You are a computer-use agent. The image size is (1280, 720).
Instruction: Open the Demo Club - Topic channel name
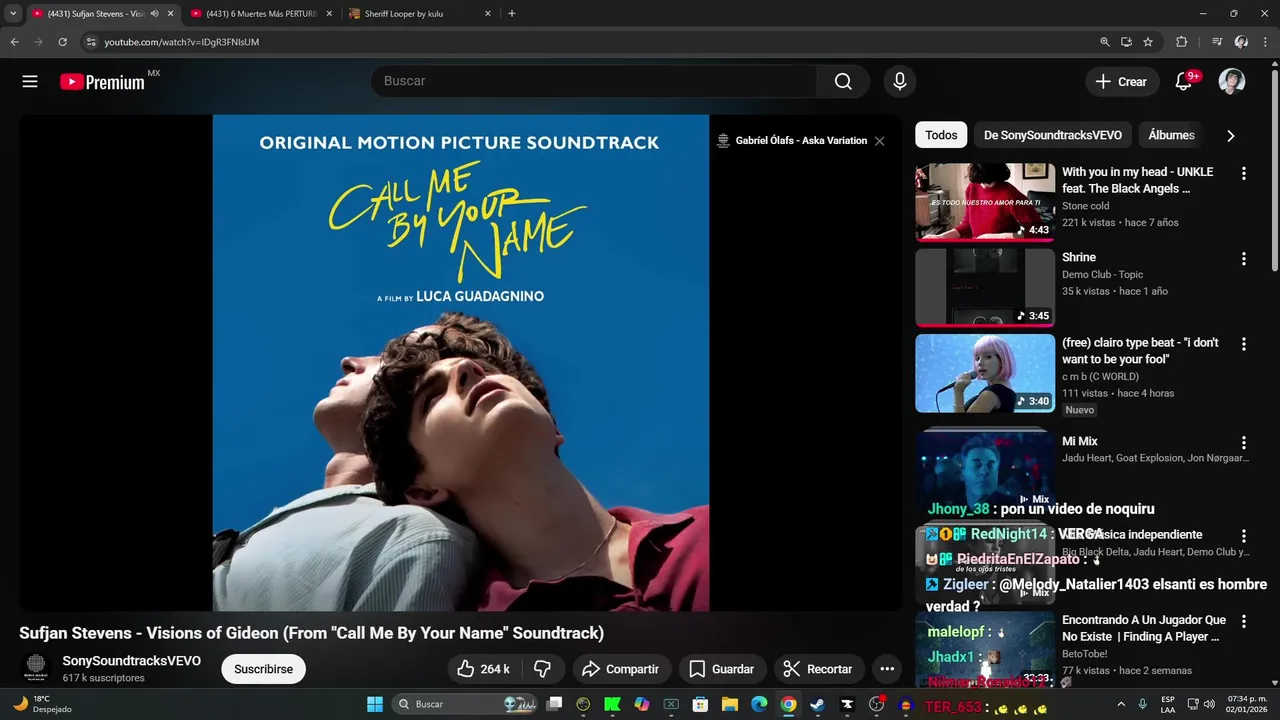(1102, 274)
